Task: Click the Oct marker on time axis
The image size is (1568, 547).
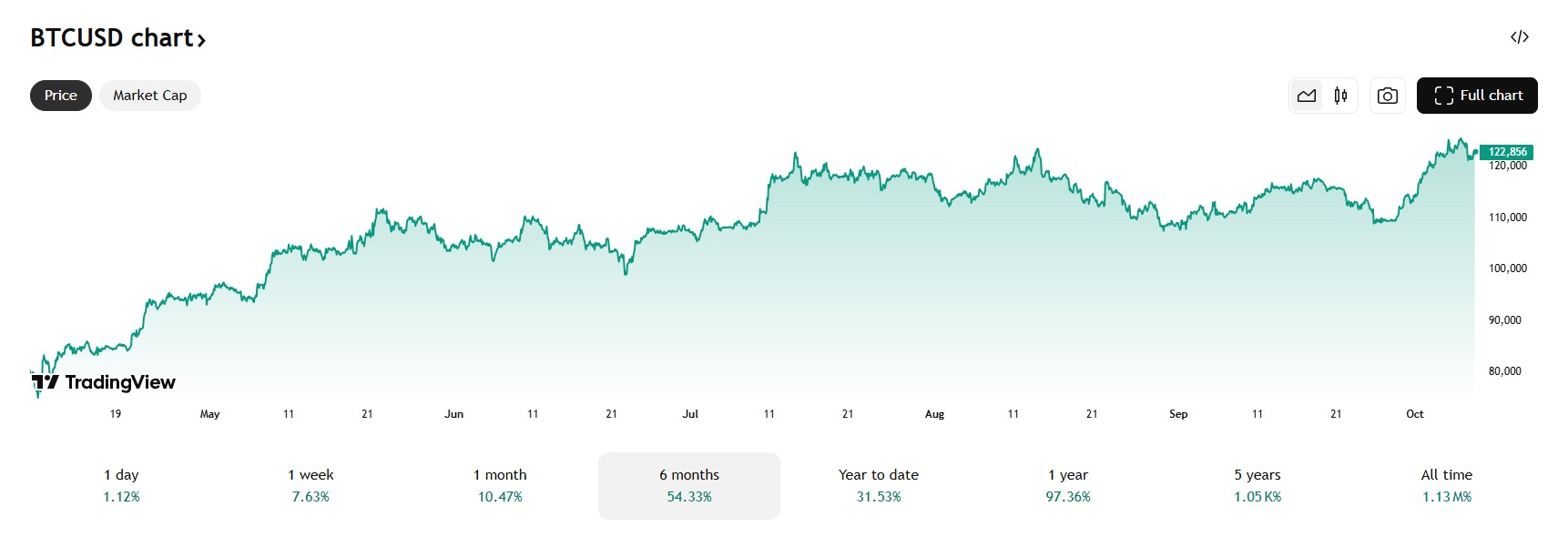Action: pos(1414,414)
